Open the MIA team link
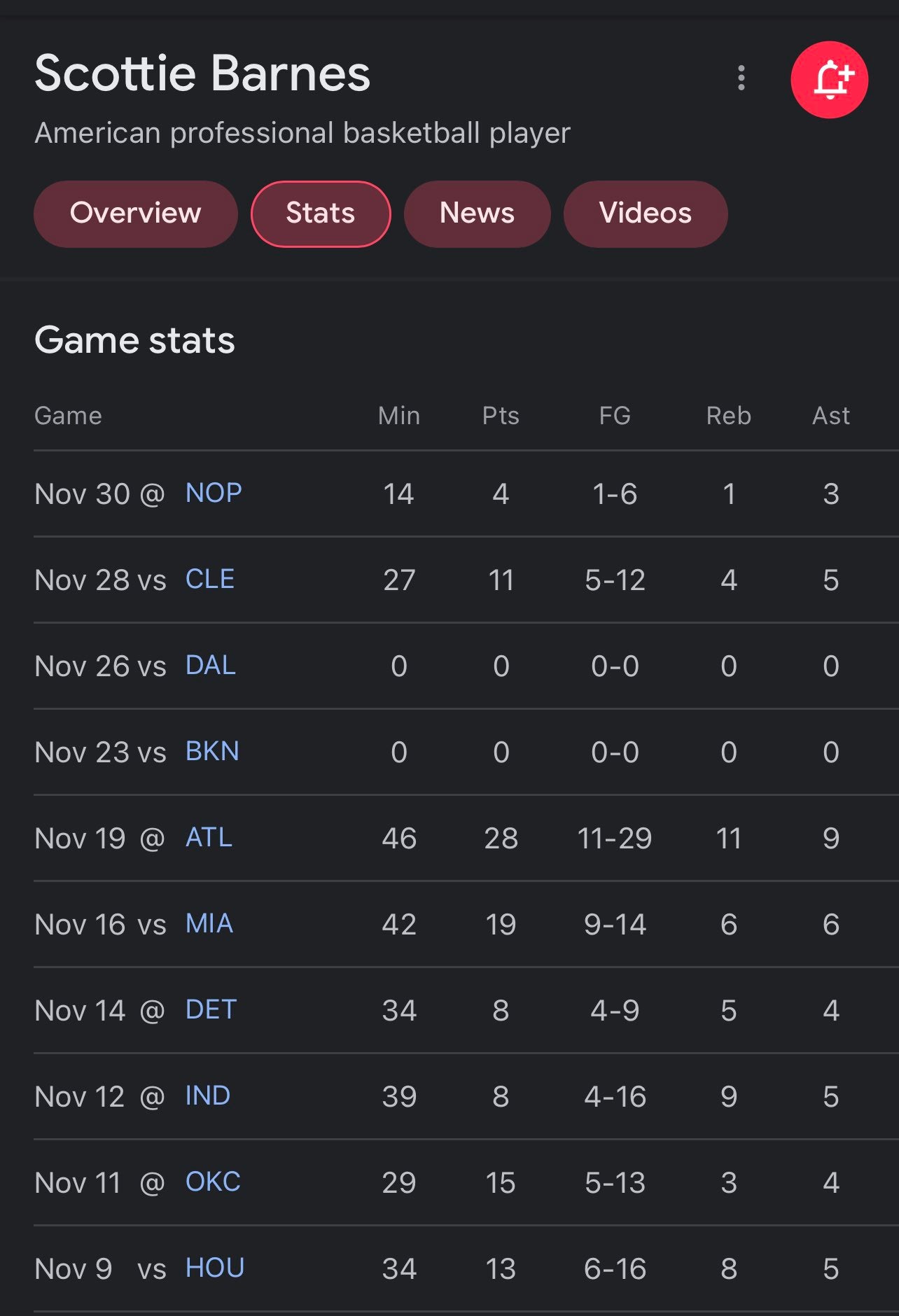This screenshot has height=1316, width=899. (x=209, y=924)
